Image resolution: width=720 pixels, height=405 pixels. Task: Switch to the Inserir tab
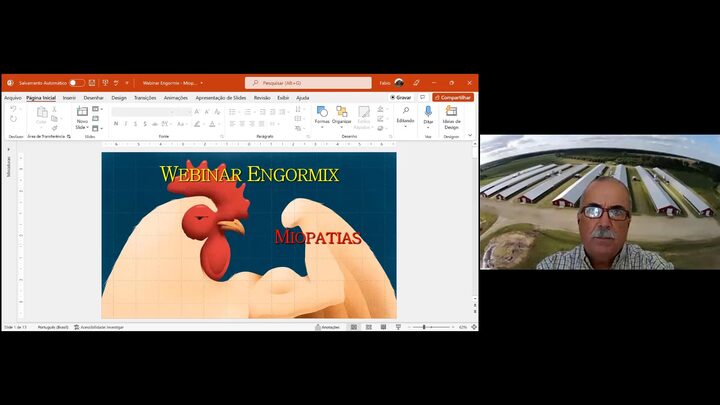coord(69,98)
